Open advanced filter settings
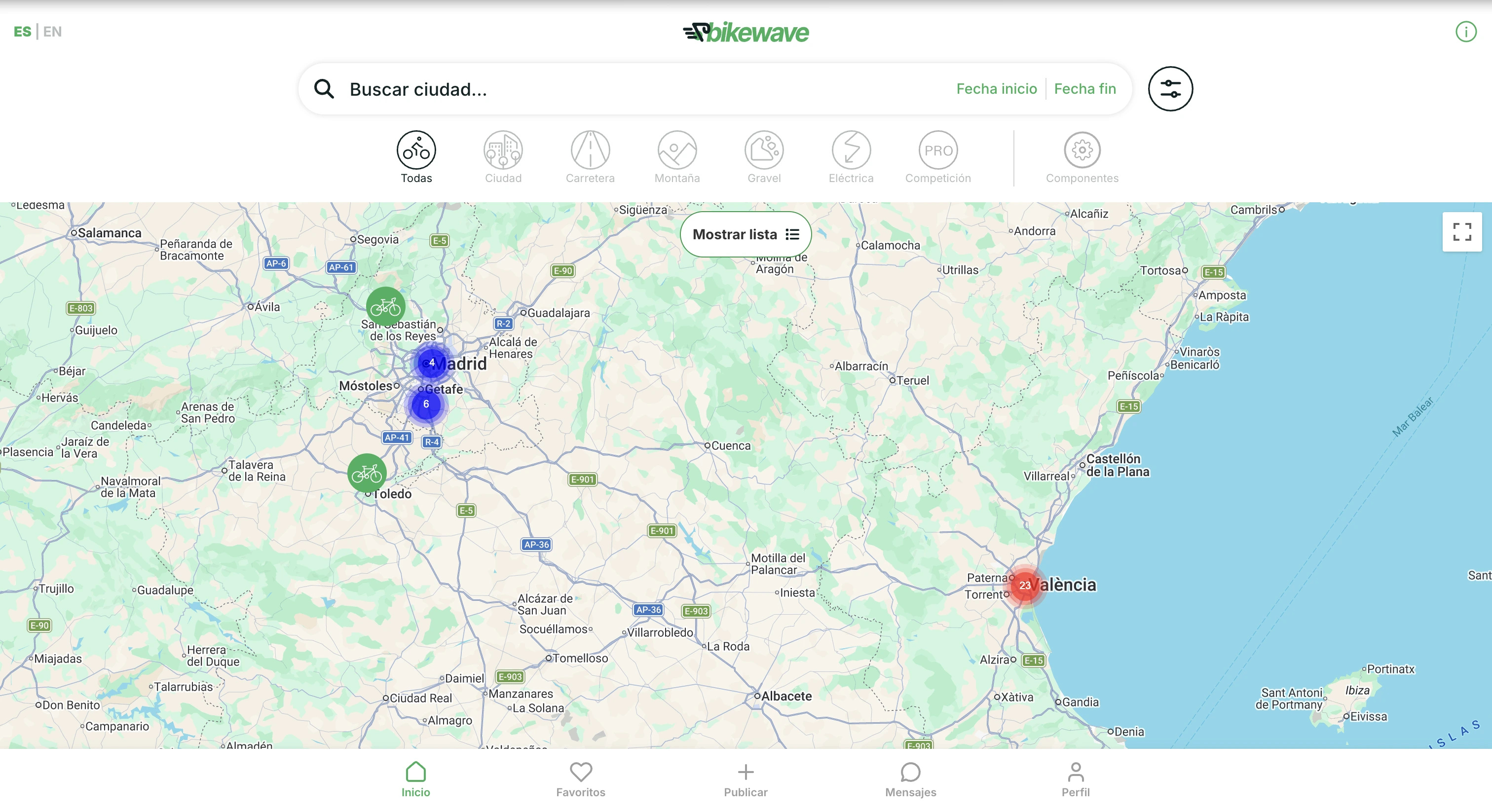The height and width of the screenshot is (812, 1492). tap(1170, 89)
